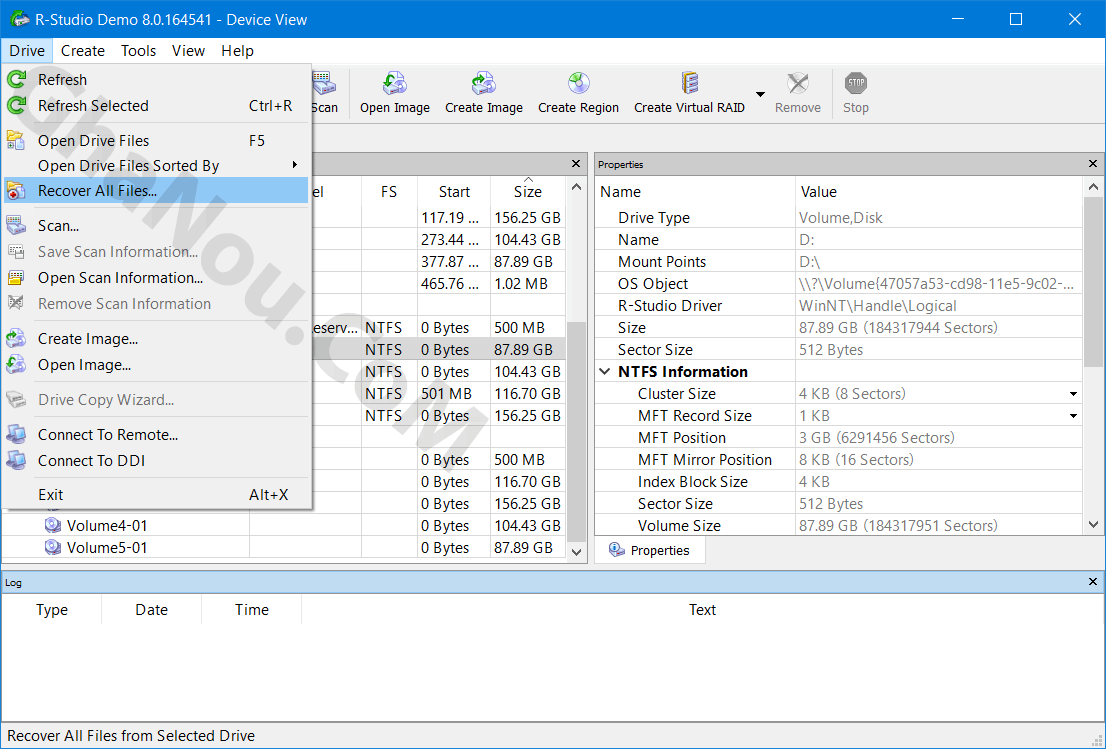The image size is (1106, 749).
Task: Click Open Drive Files menu item
Action: pyautogui.click(x=93, y=141)
